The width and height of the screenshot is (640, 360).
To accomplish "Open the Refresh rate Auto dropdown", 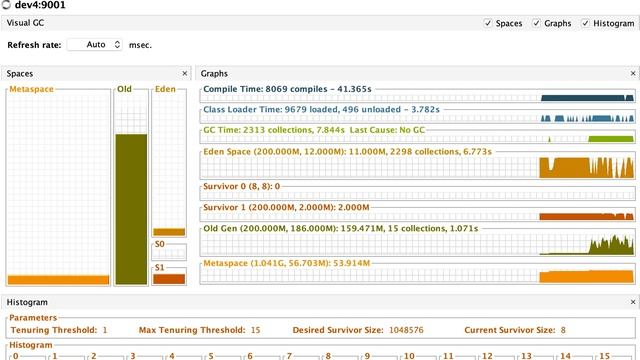I will [95, 44].
